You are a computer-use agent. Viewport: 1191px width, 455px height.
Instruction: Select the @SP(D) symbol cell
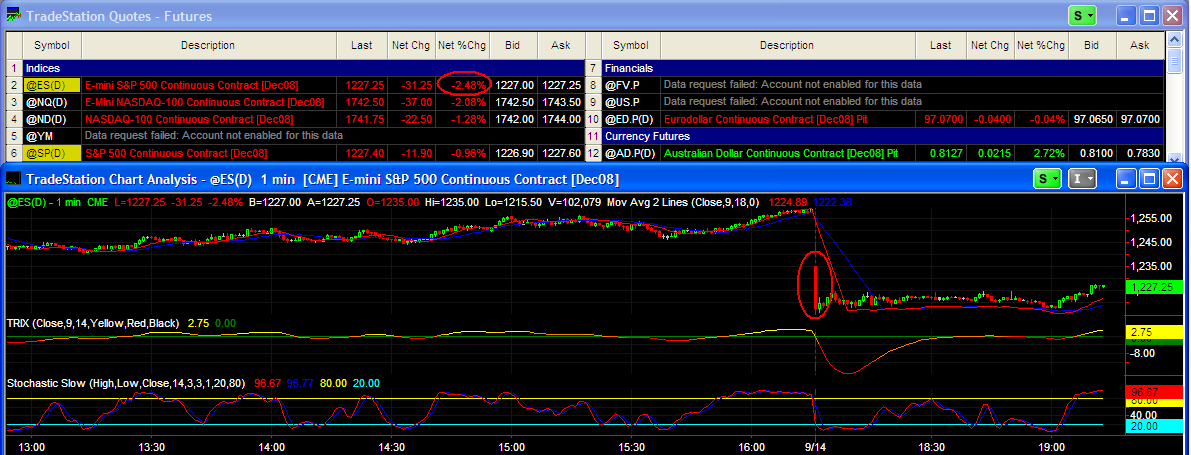click(x=52, y=153)
